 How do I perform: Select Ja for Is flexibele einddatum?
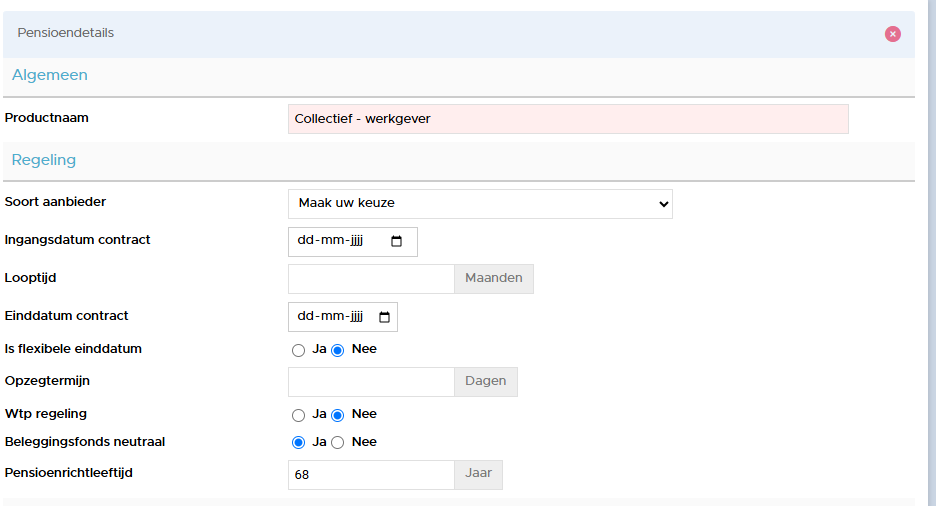[298, 350]
